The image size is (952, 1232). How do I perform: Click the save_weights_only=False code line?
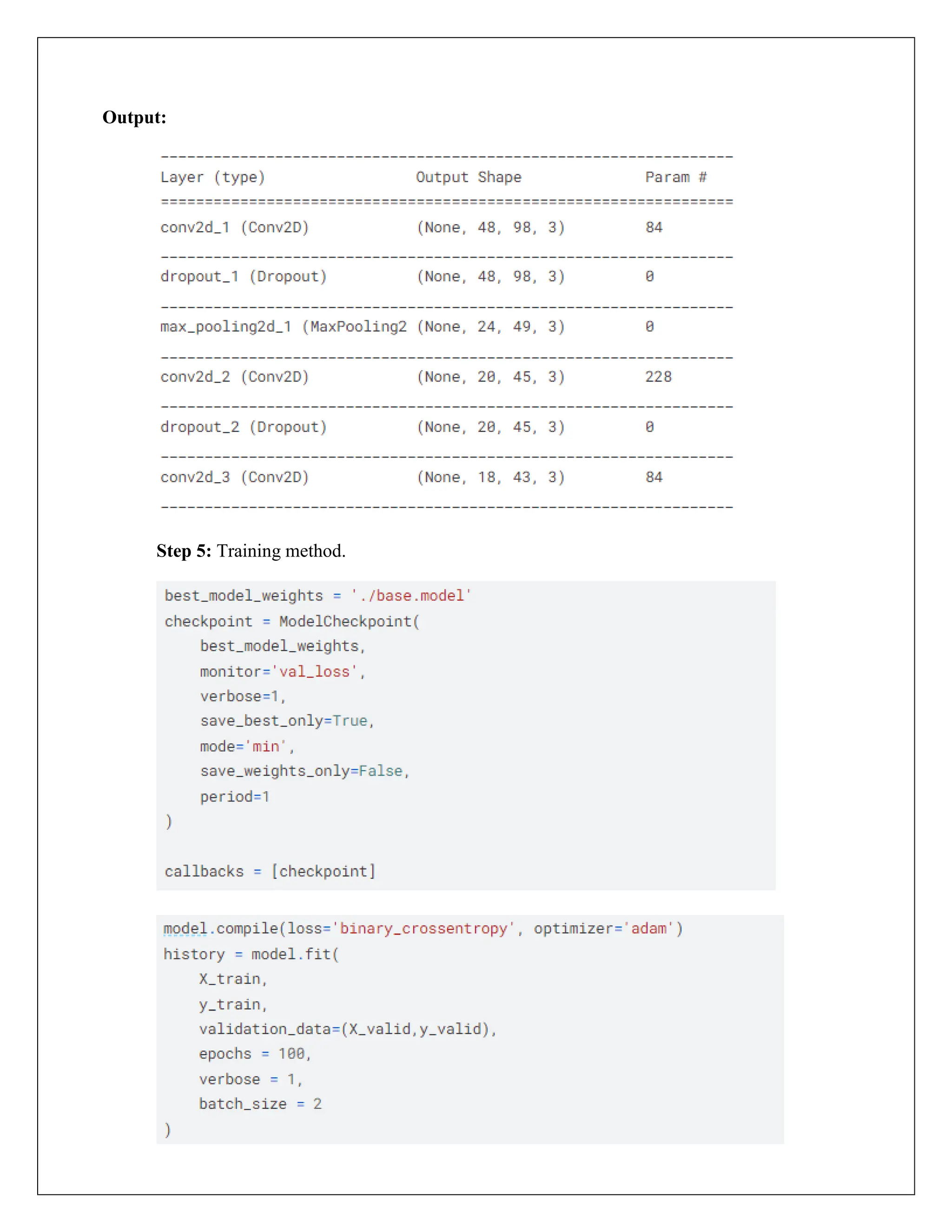tap(304, 771)
